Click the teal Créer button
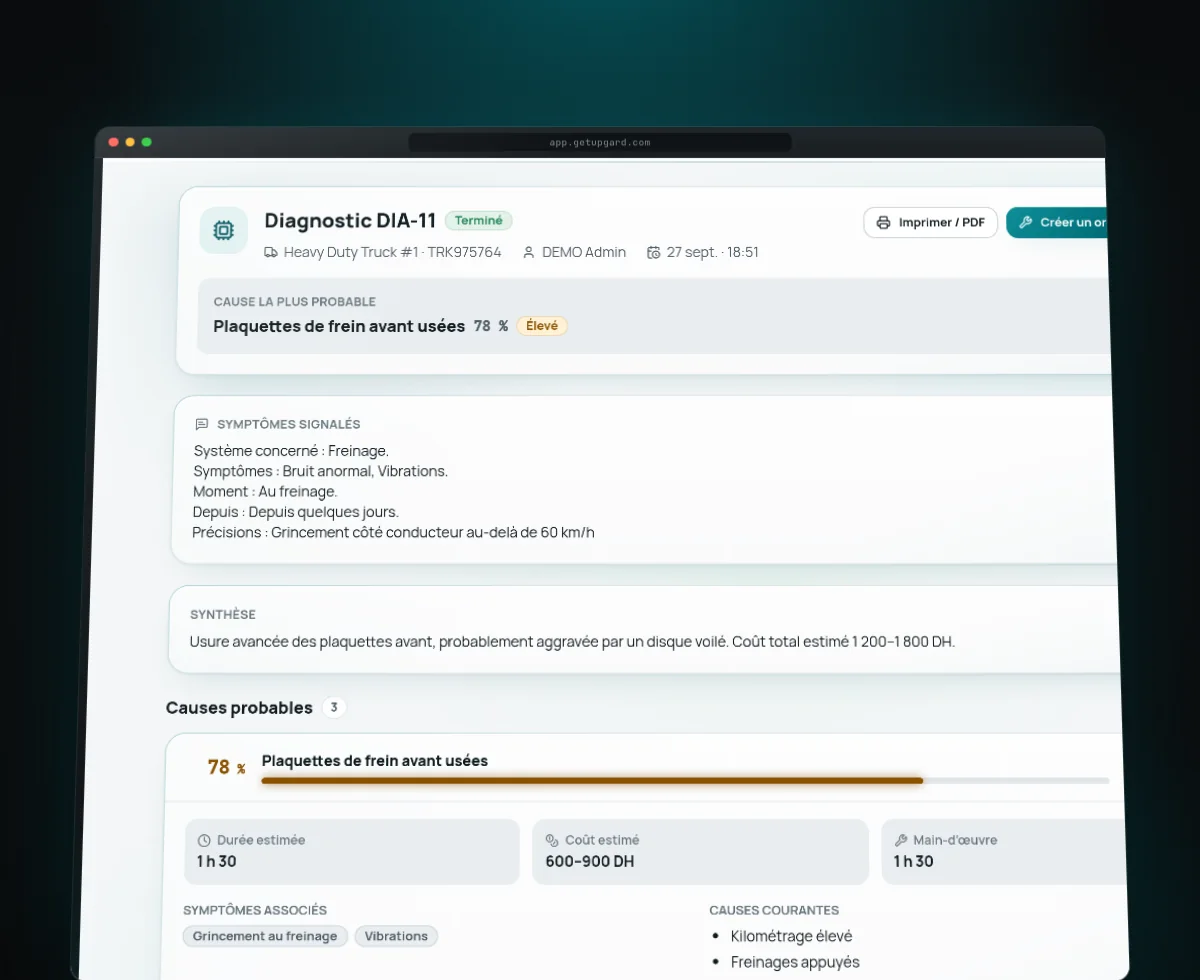This screenshot has height=980, width=1200. click(x=1057, y=222)
